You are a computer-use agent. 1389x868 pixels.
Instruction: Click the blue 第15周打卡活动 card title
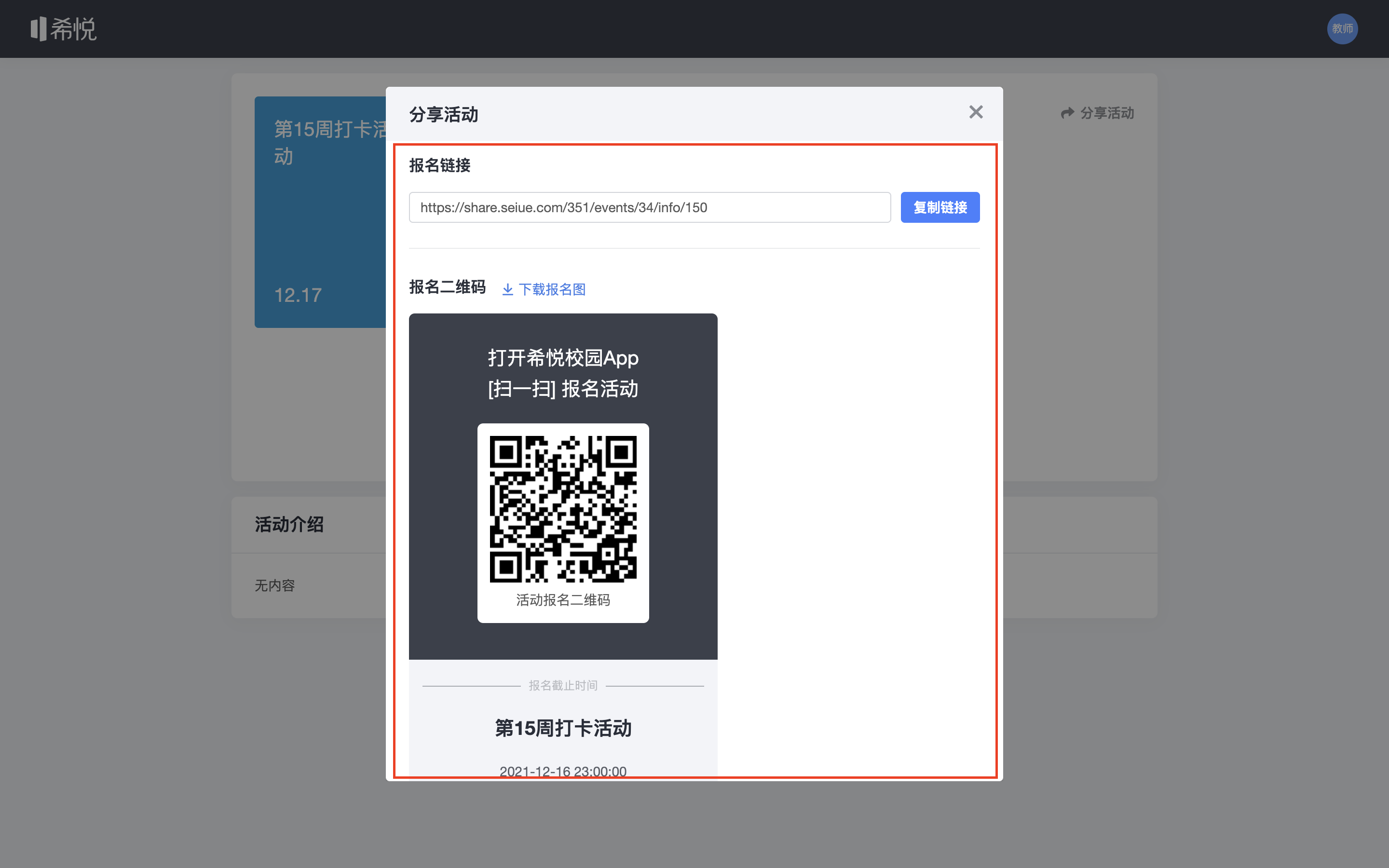pos(329,142)
